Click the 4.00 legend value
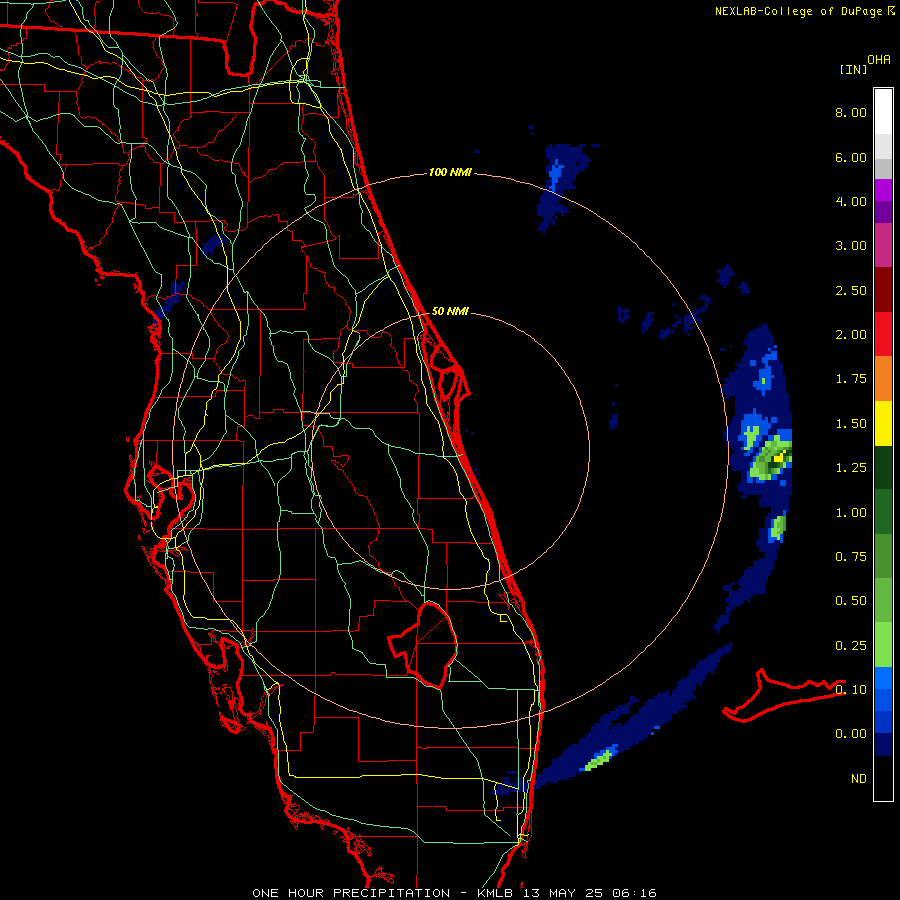Screen dimensions: 900x900 pyautogui.click(x=851, y=201)
